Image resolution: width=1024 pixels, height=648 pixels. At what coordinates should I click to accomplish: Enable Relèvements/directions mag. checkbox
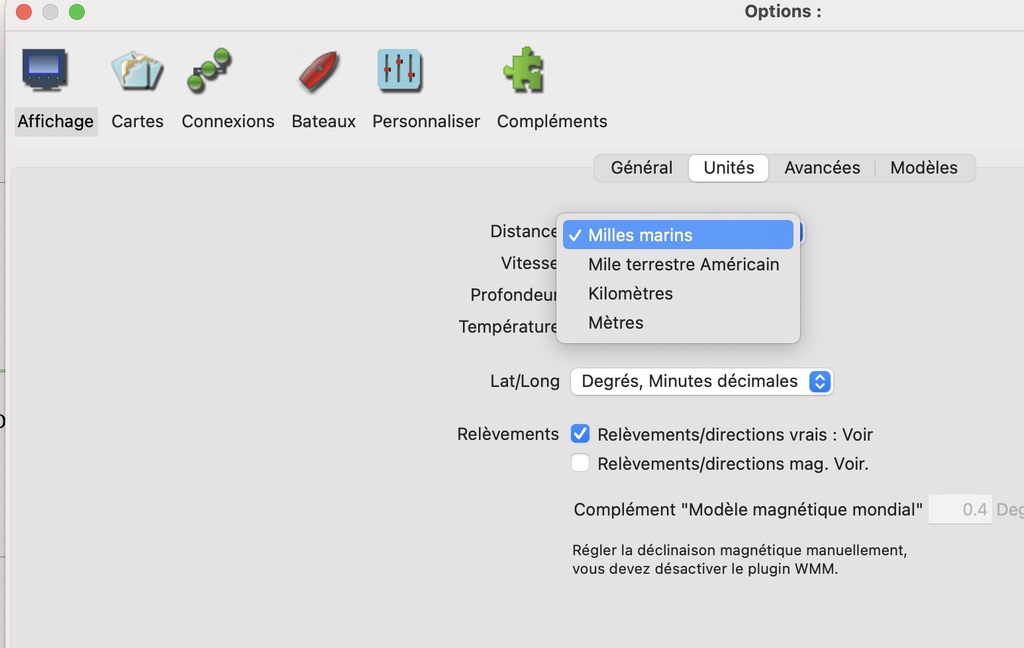pos(580,463)
